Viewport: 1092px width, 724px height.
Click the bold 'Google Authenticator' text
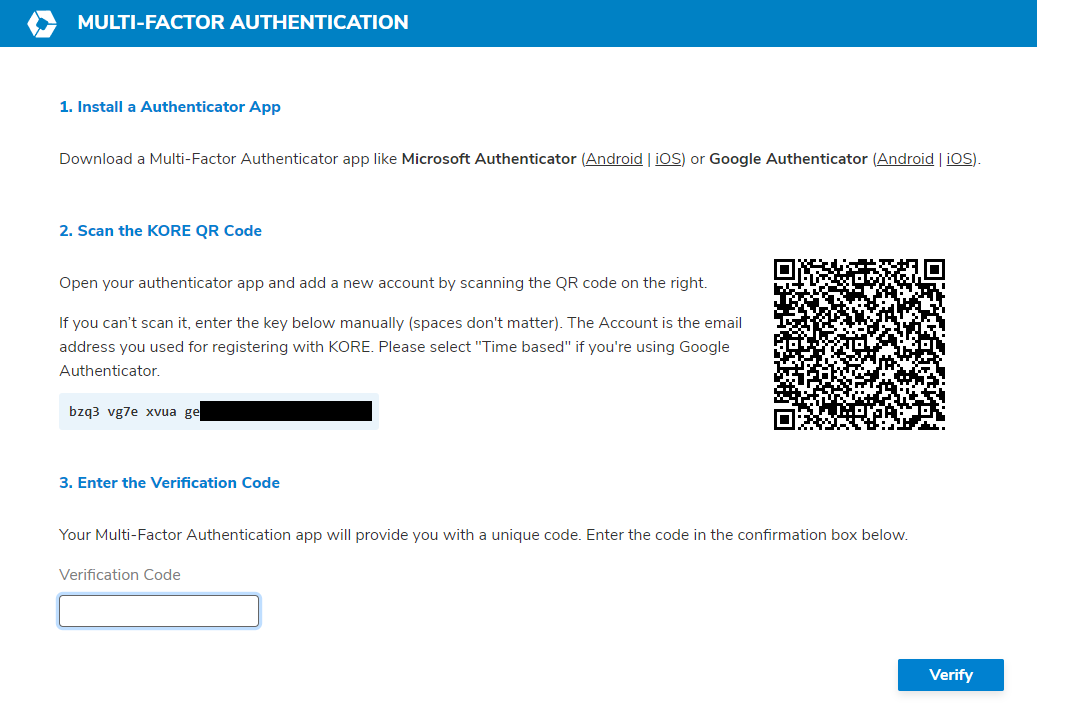[788, 159]
